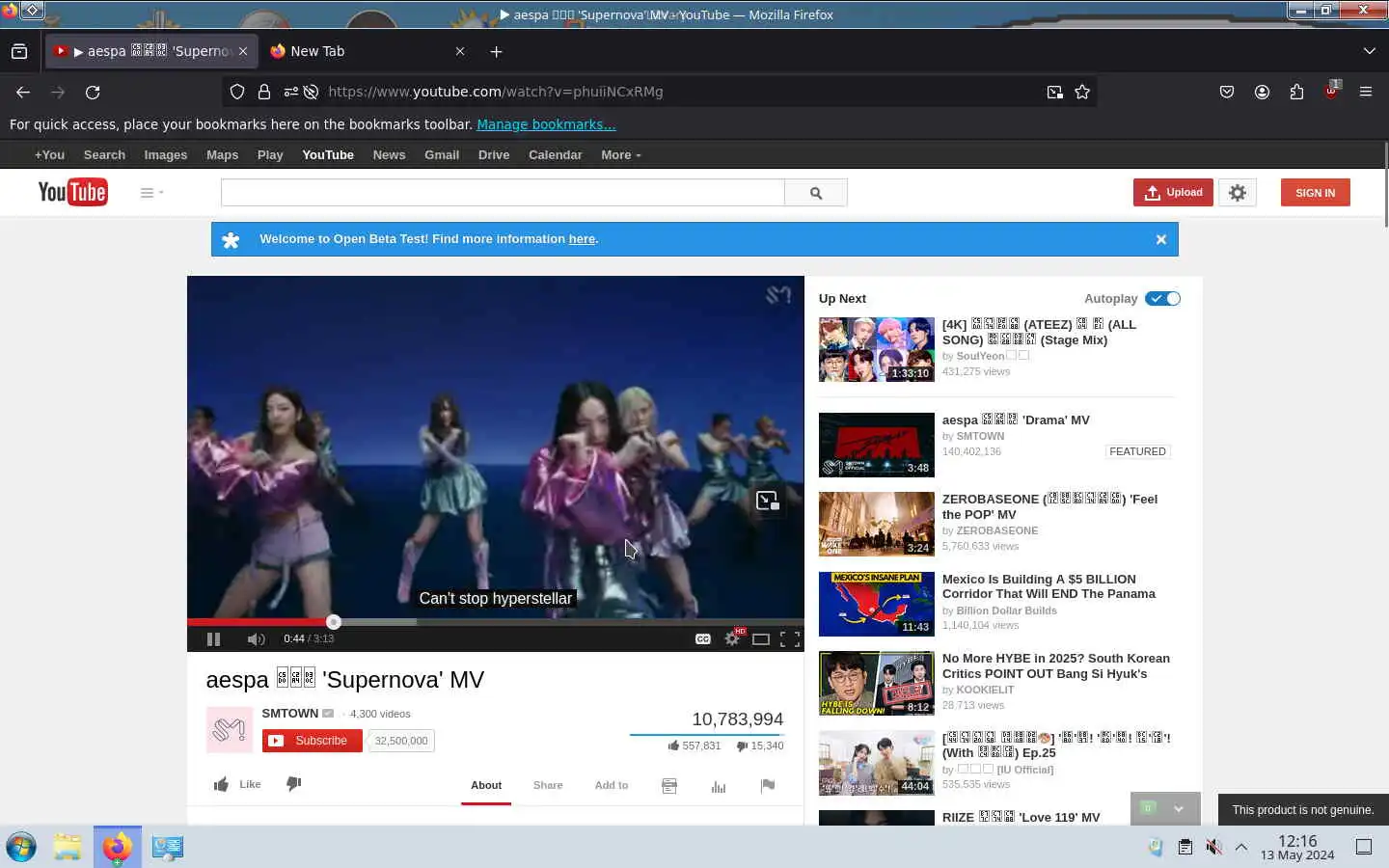Pause the Supernova video
Screen dimensions: 1389x868
(x=213, y=638)
